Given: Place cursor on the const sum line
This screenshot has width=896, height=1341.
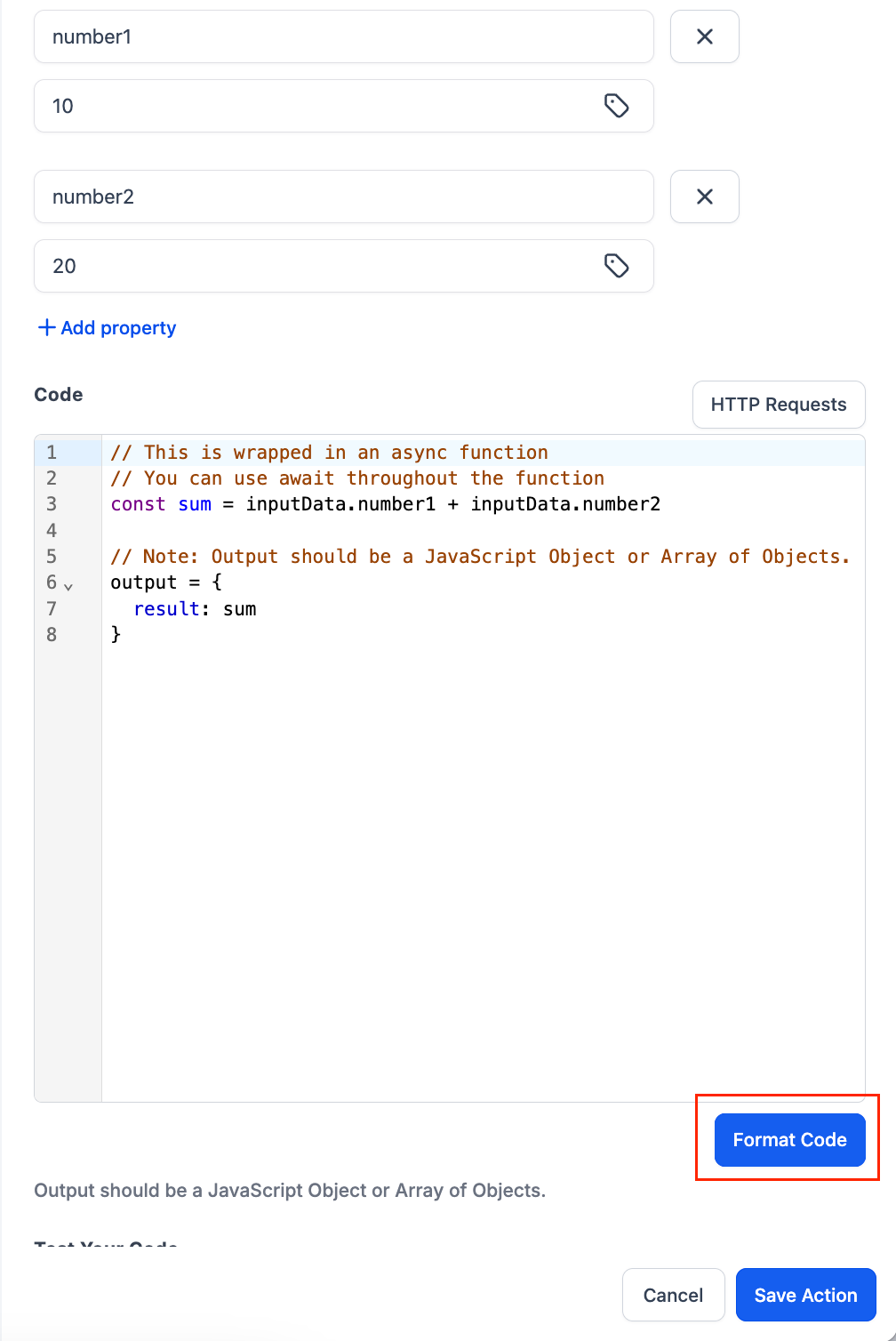Looking at the screenshot, I should click(x=385, y=504).
